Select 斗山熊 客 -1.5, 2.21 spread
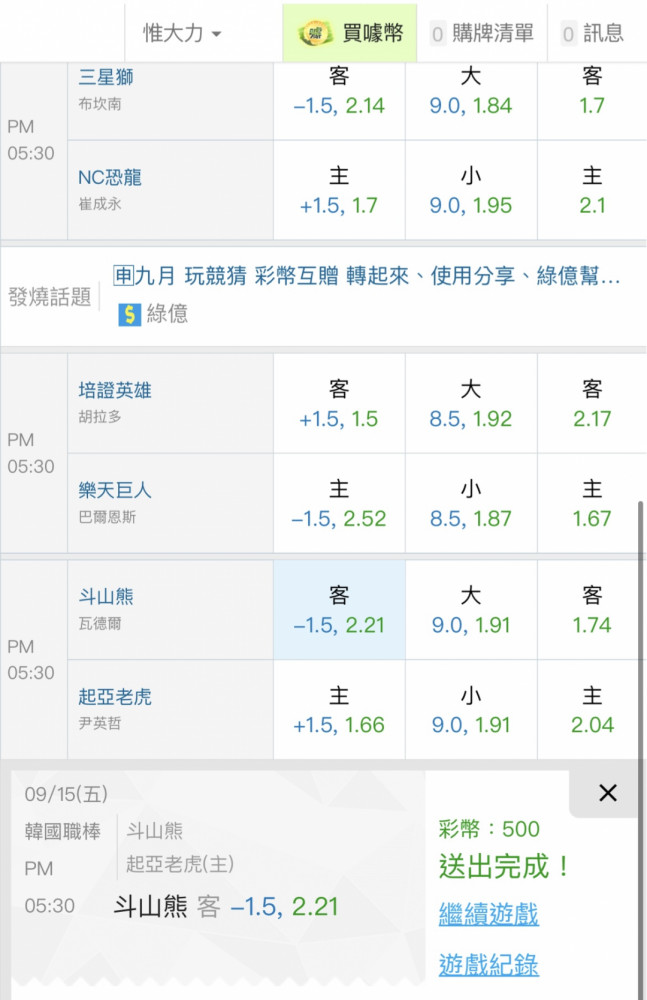 [339, 610]
